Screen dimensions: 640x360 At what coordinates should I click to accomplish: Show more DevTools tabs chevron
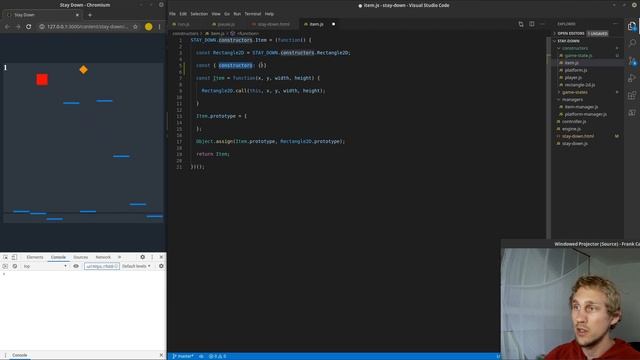point(120,257)
